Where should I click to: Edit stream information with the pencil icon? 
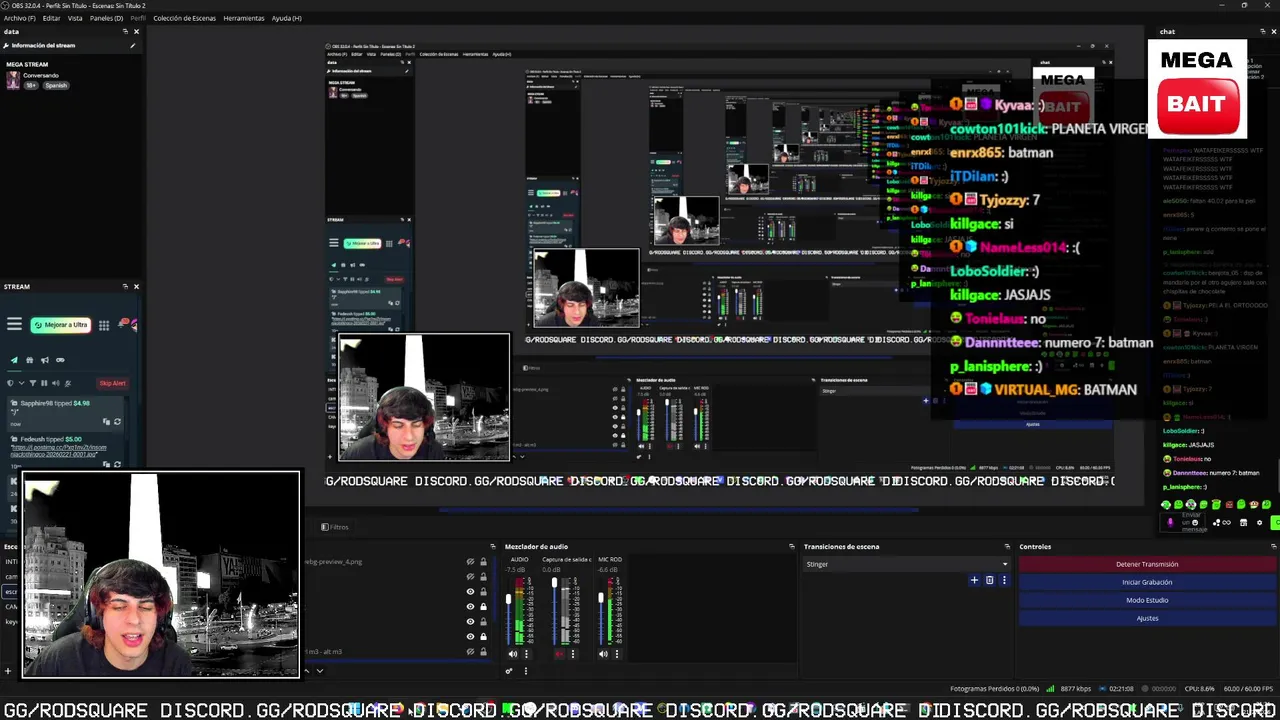coord(132,45)
